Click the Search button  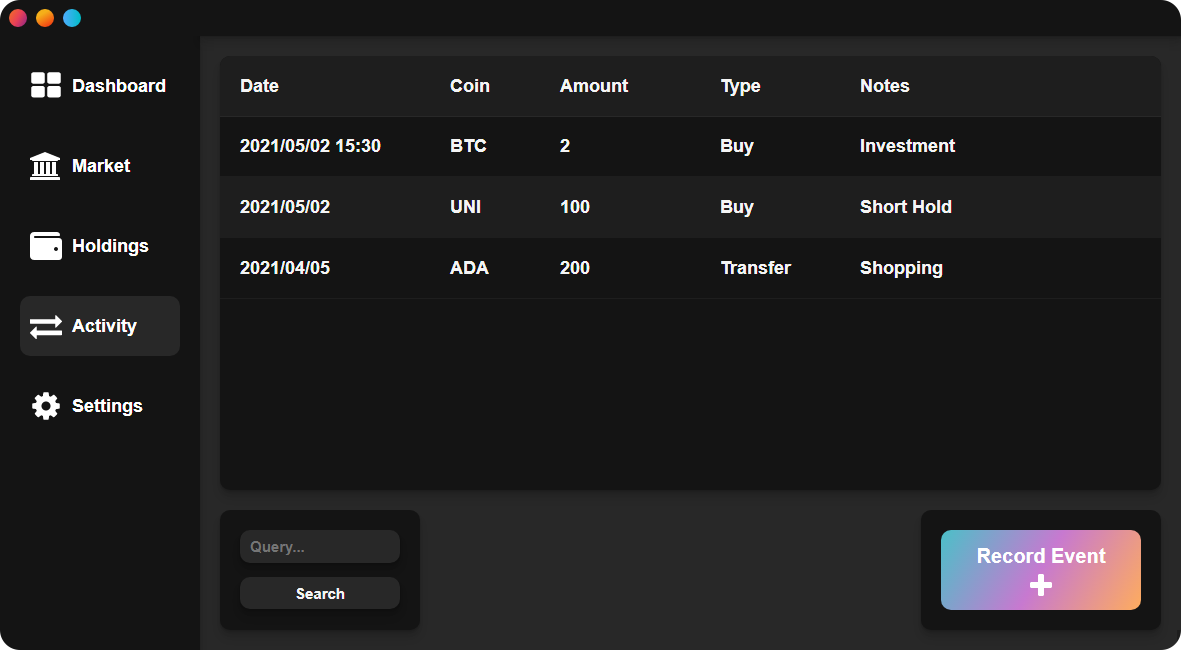320,594
